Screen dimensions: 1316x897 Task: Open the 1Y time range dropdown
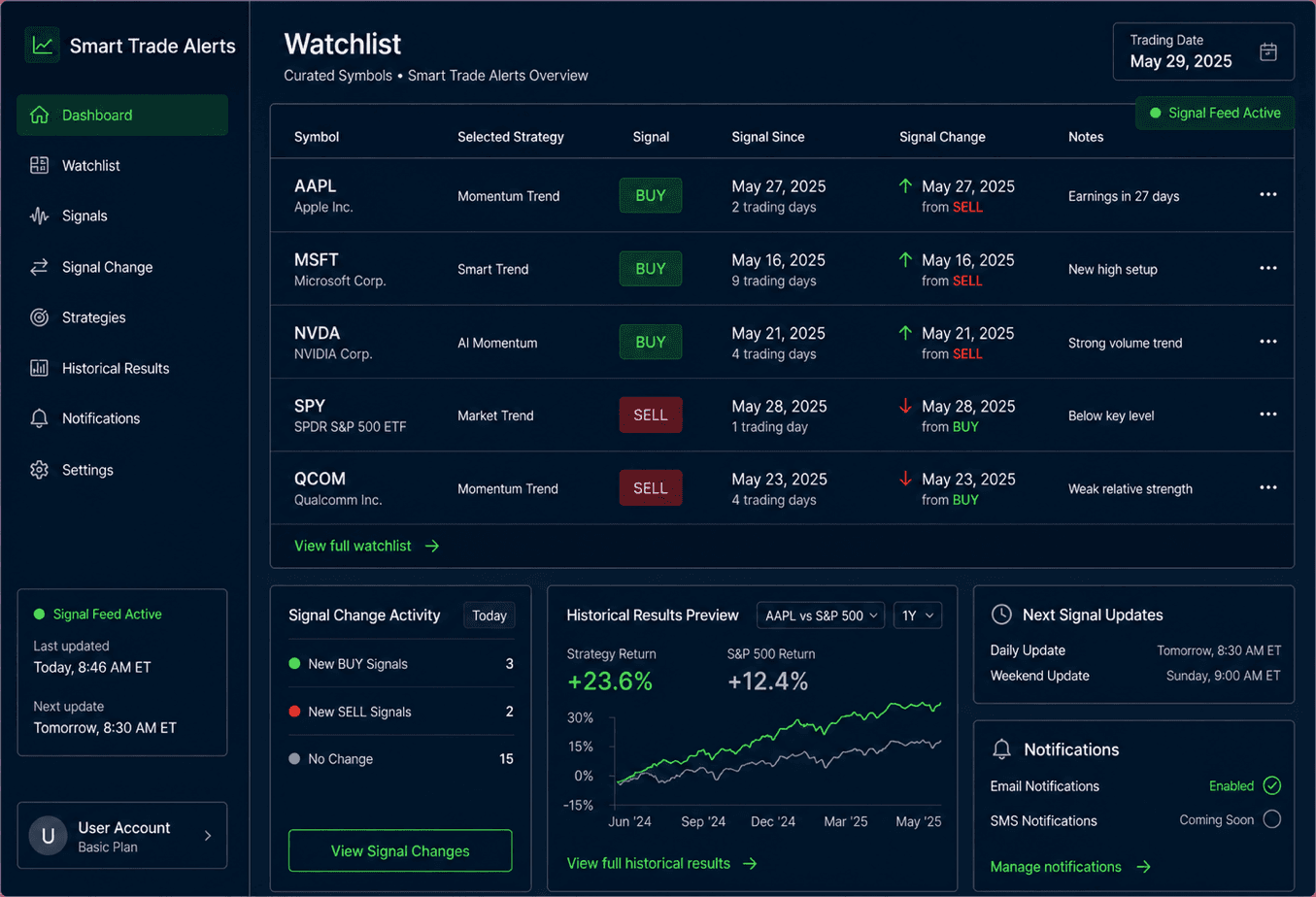(918, 615)
